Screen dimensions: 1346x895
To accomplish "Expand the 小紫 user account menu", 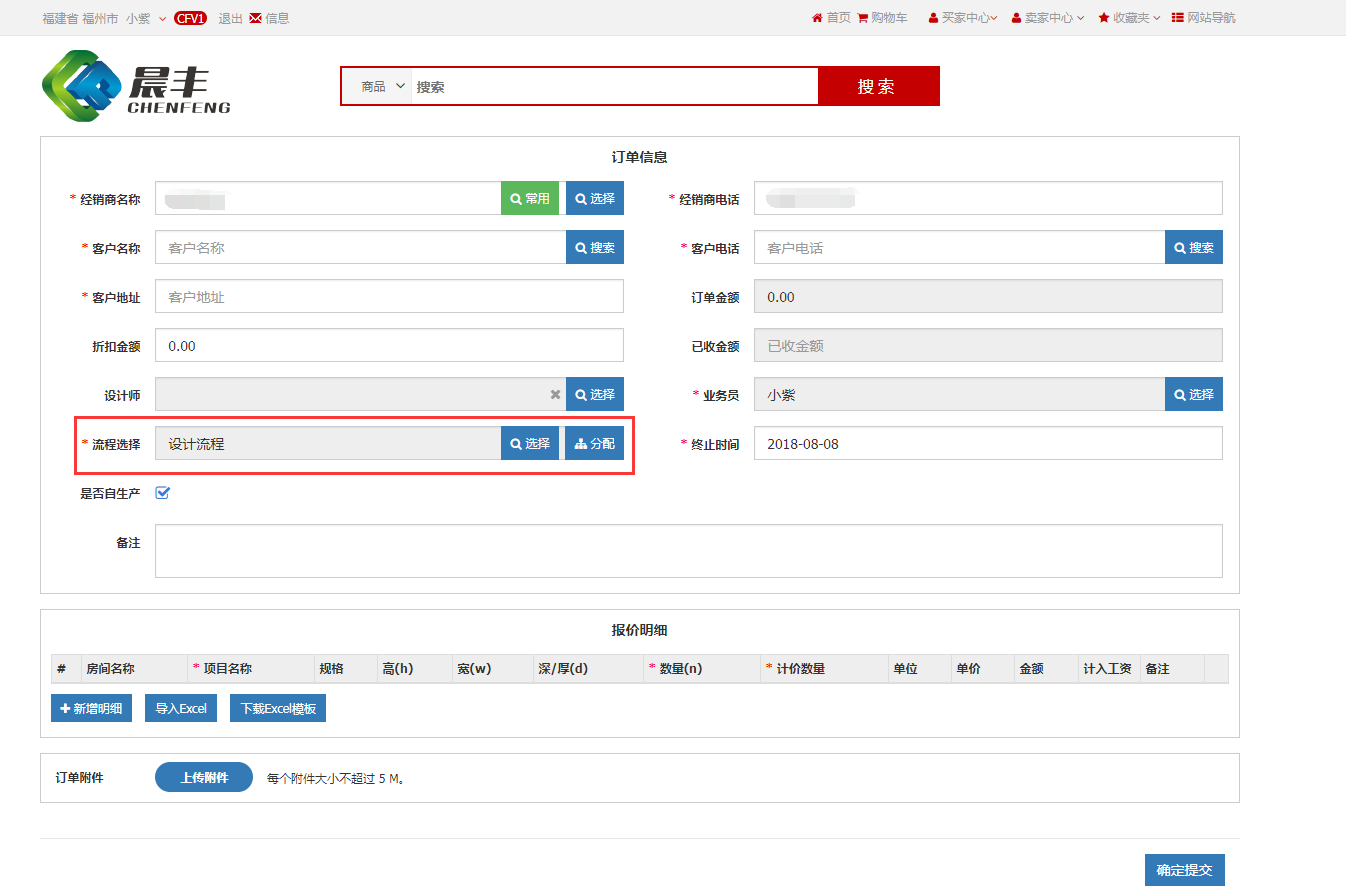I will click(x=146, y=18).
